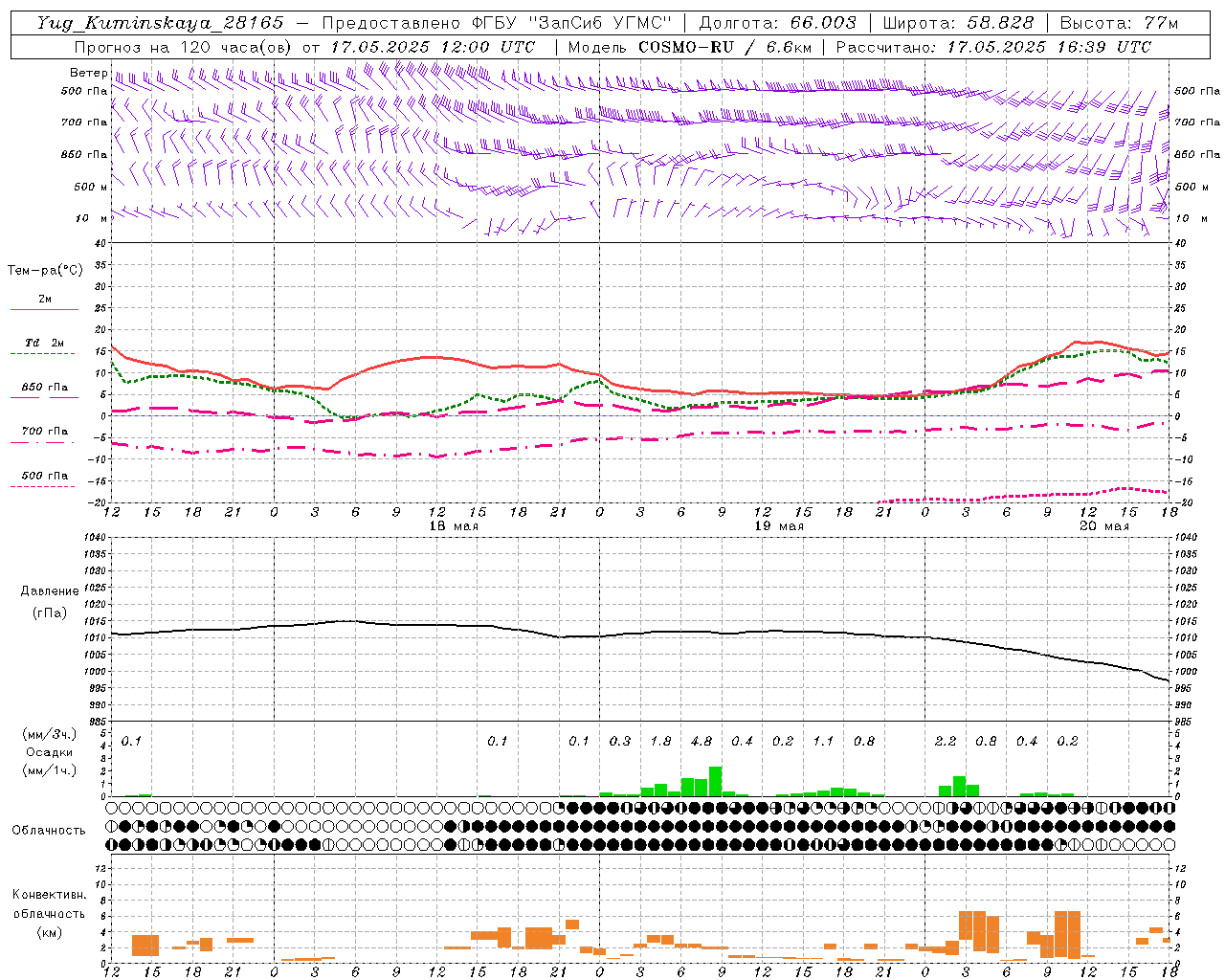Click the Широта: 58.828 value
Viewport: 1225px width, 980px height.
958,23
